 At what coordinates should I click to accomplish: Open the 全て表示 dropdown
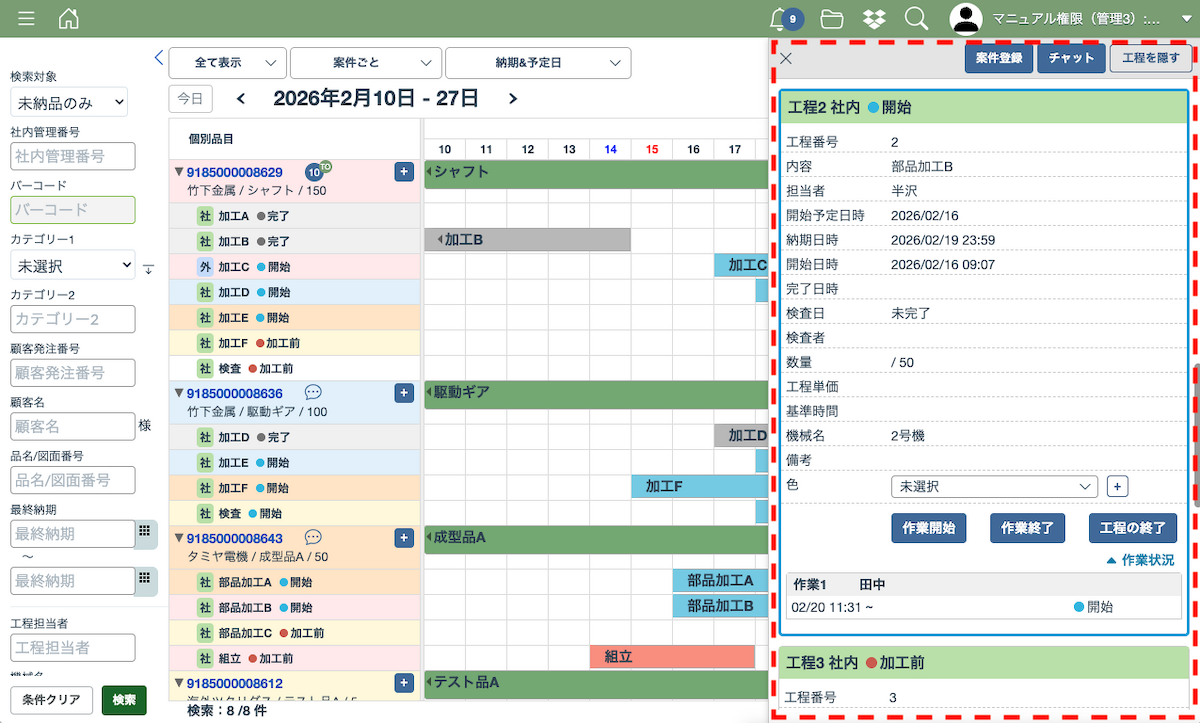(228, 63)
